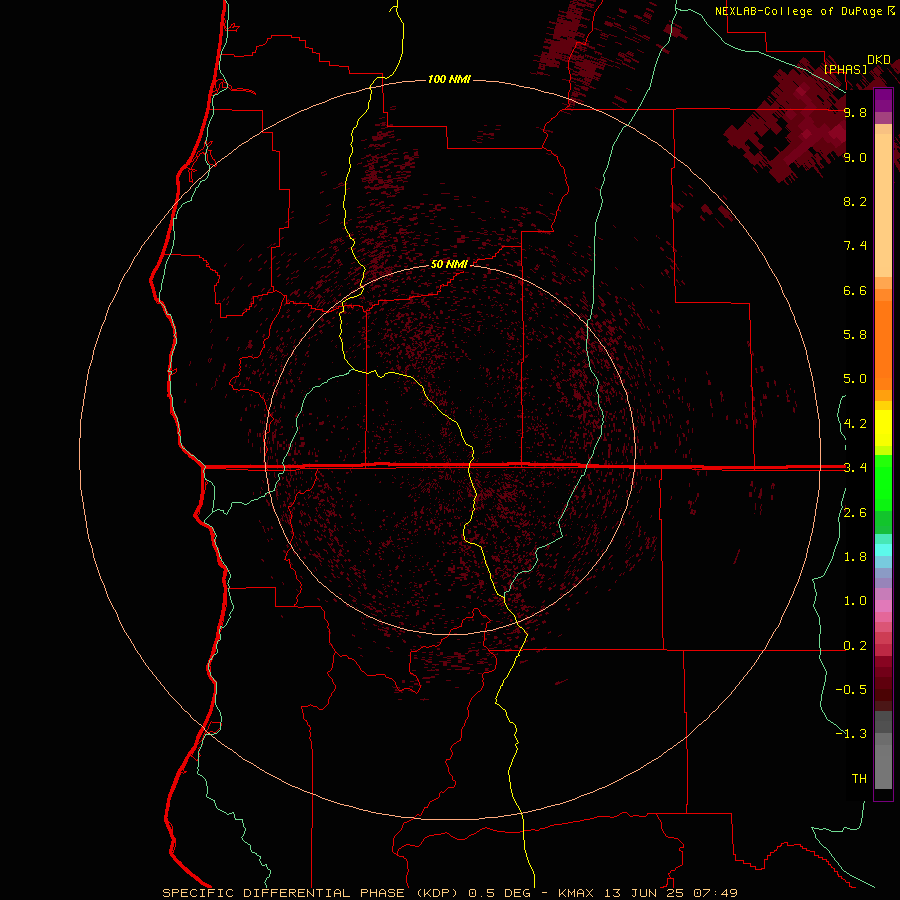
Task: Click the -0.5 scale value
Action: [851, 690]
